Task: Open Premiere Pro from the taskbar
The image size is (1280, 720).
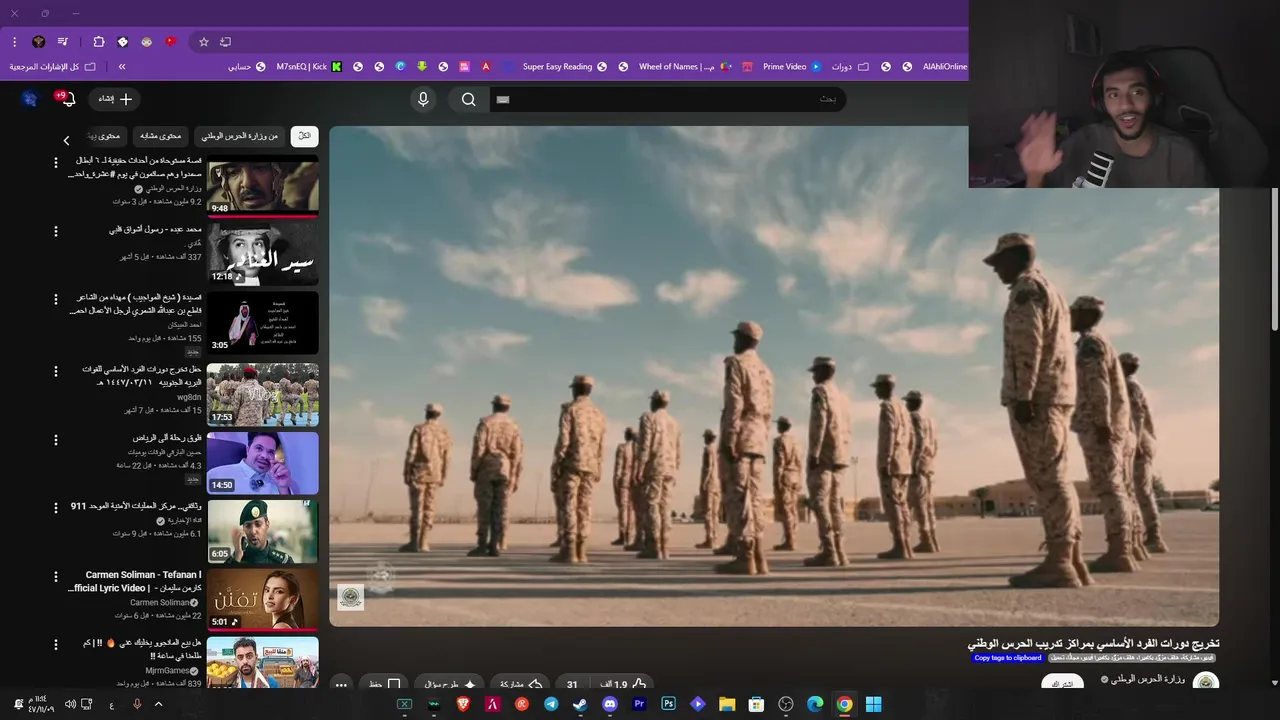Action: pyautogui.click(x=639, y=704)
